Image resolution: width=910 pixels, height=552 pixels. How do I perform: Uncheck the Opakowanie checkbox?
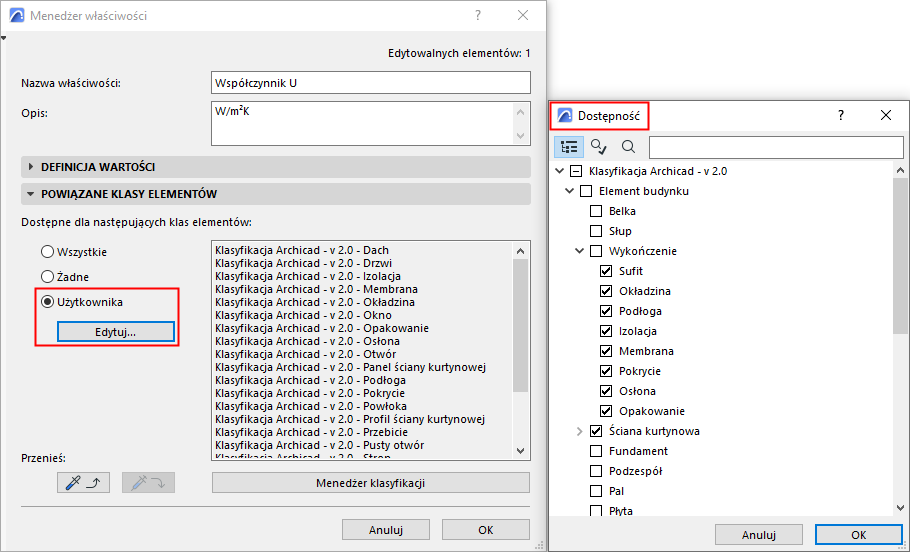pos(606,411)
